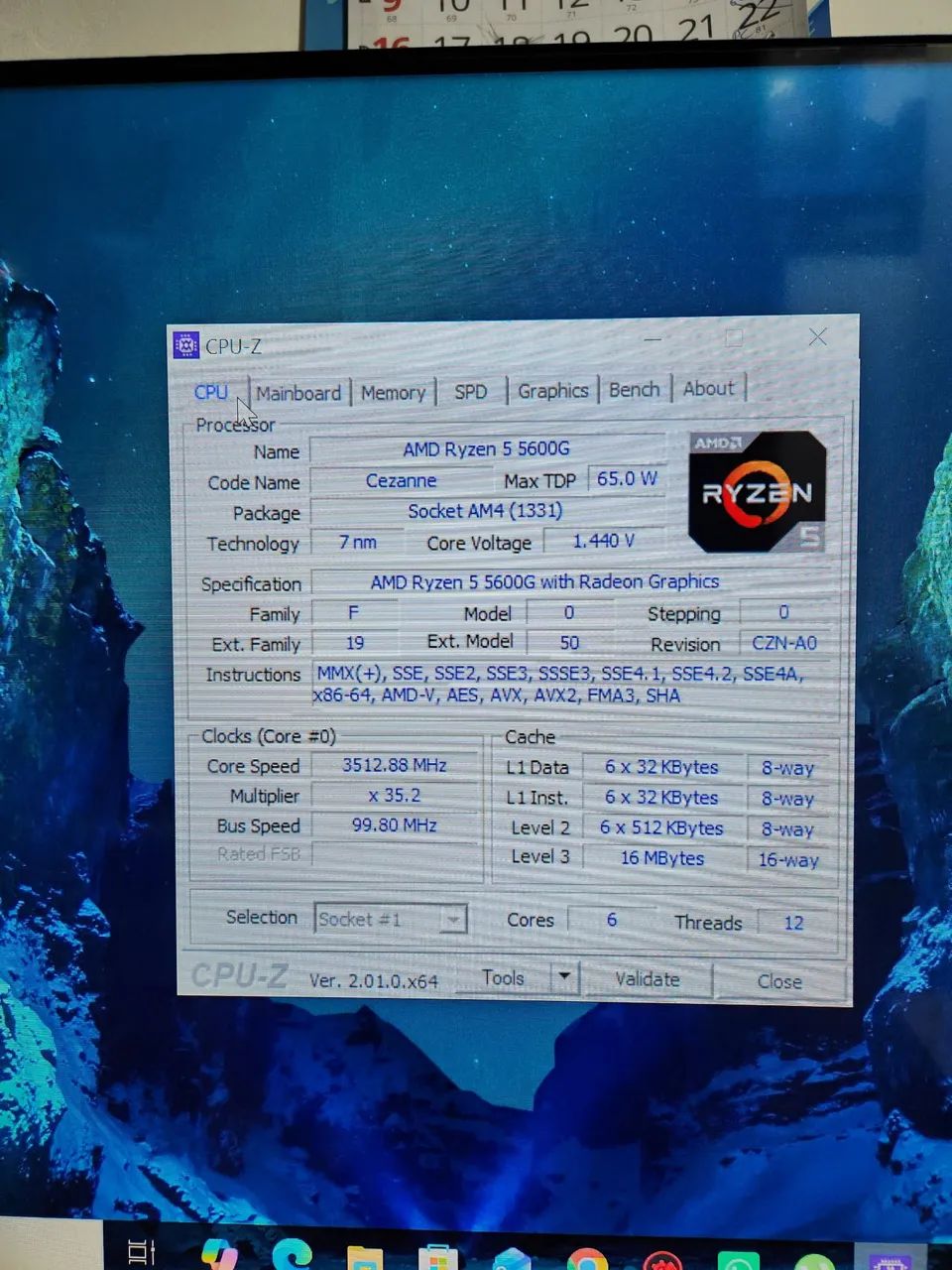Switch to the CPU tab
The image size is (952, 1270).
[x=211, y=392]
